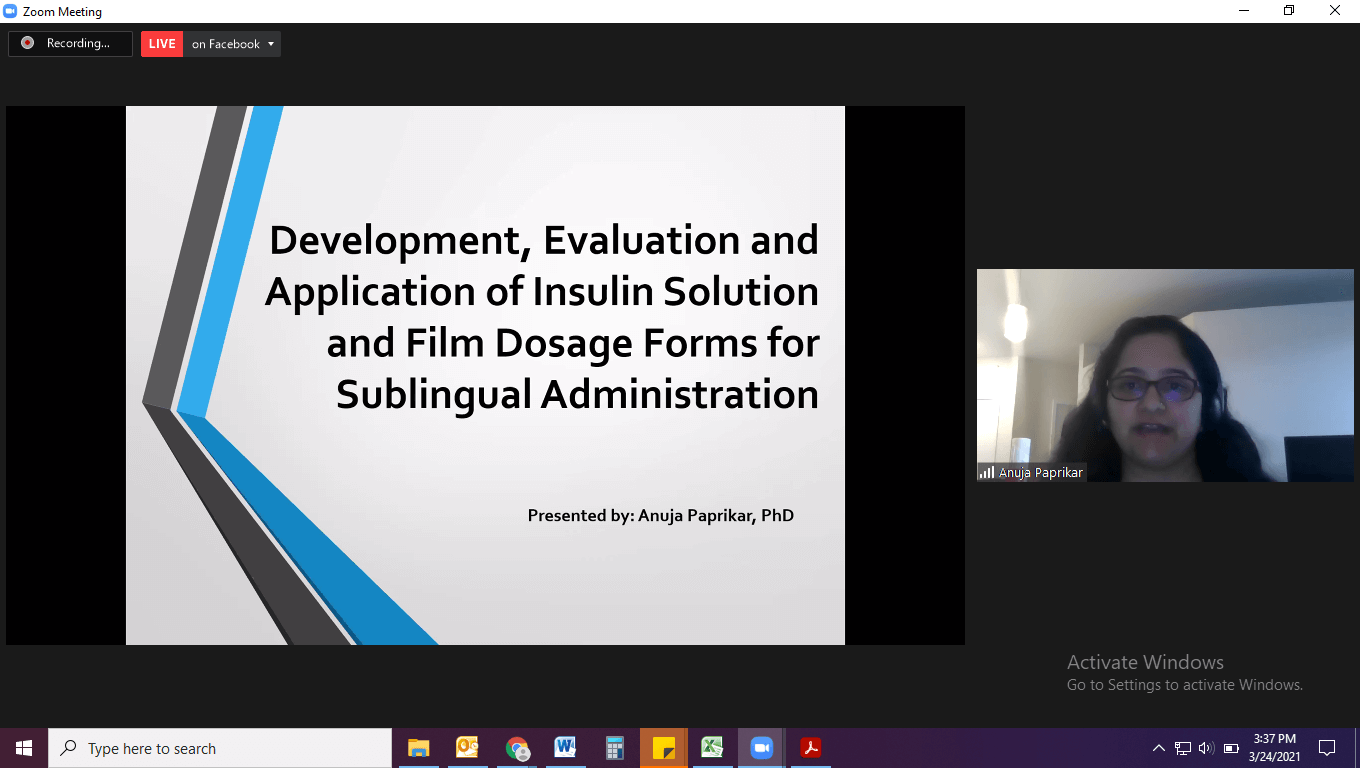Click the 'Type here to search' box
Screen dimensions: 1360x768
pos(220,748)
